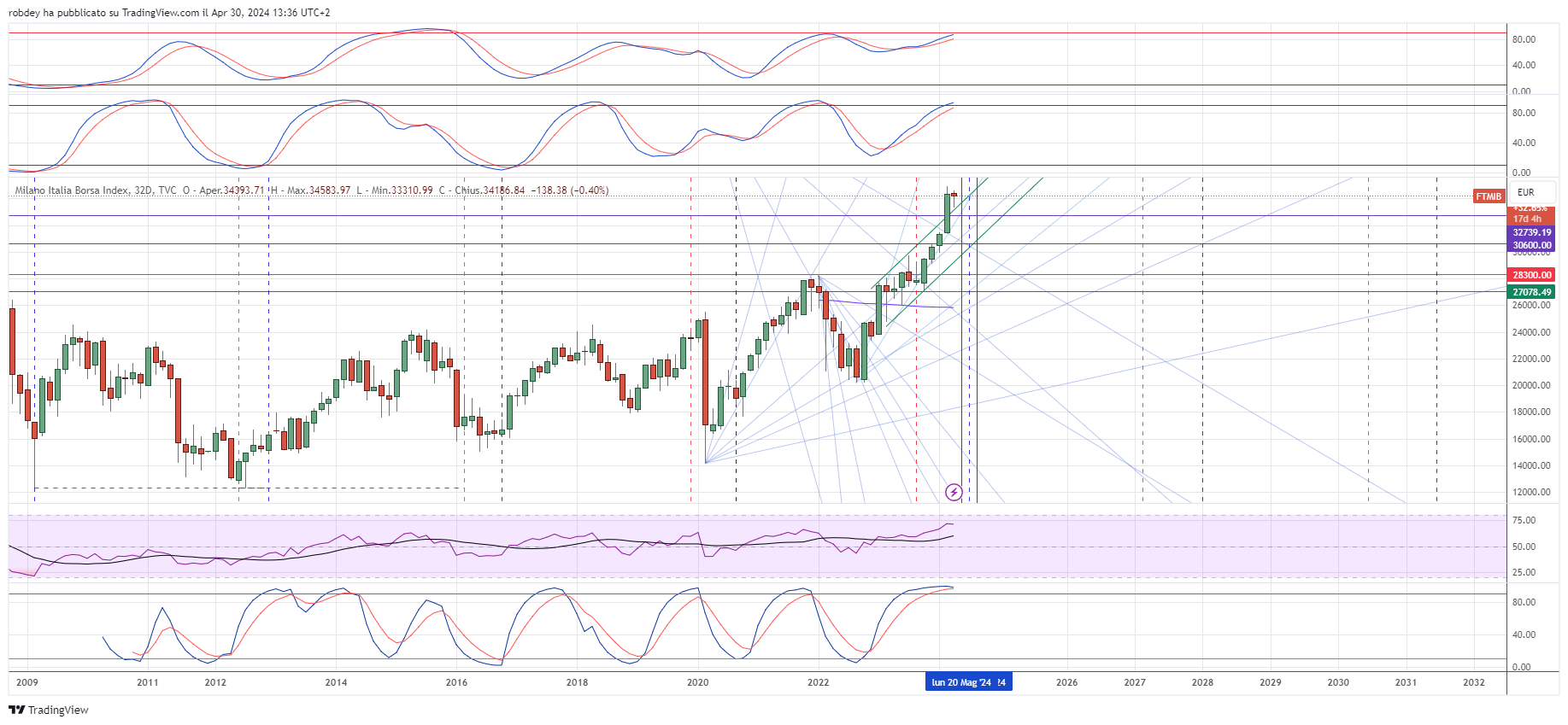Click the 2031 year label on time axis
Viewport: 1568px width, 725px height.
1406,682
